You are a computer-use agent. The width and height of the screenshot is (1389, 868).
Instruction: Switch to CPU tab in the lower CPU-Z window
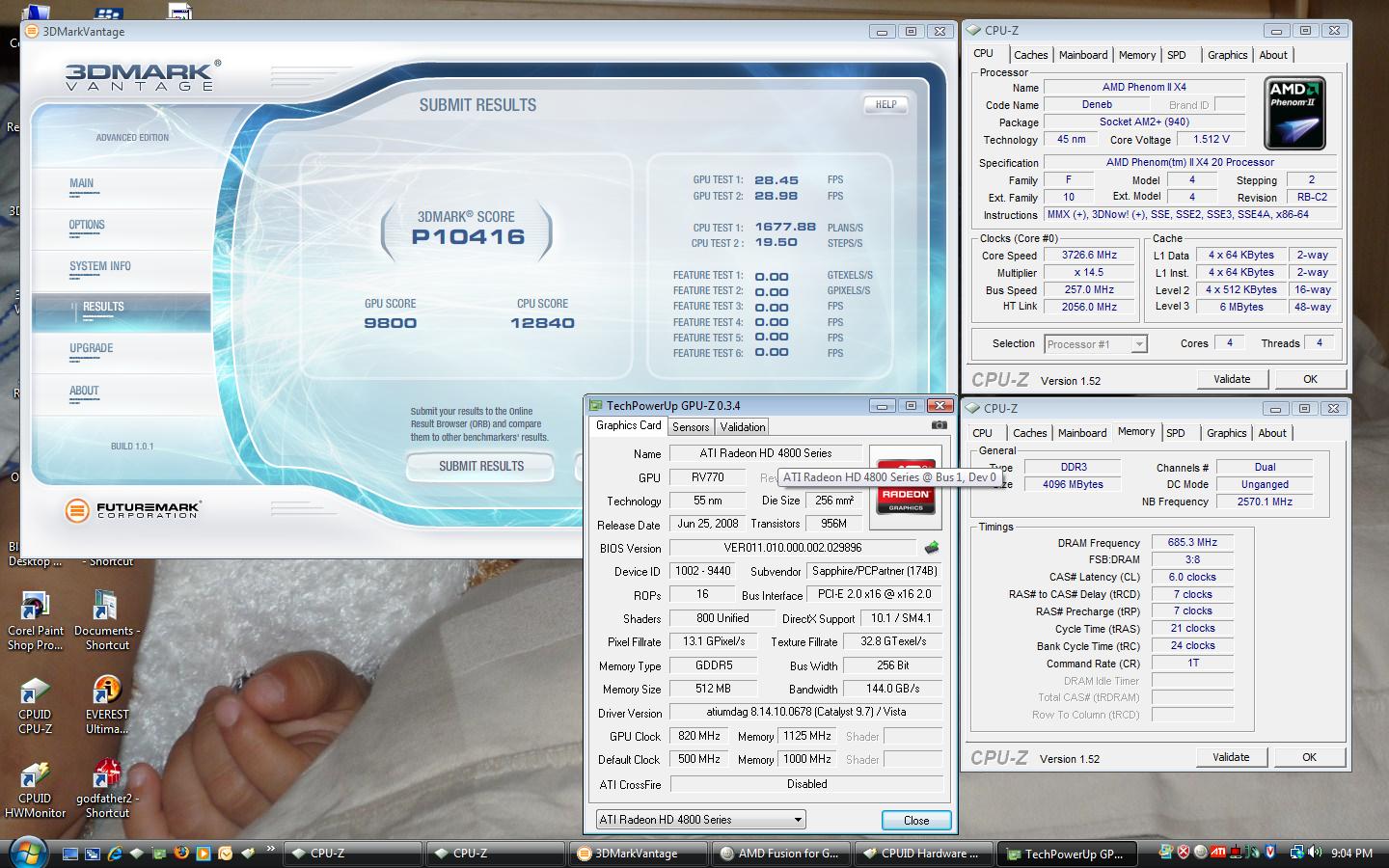[982, 433]
